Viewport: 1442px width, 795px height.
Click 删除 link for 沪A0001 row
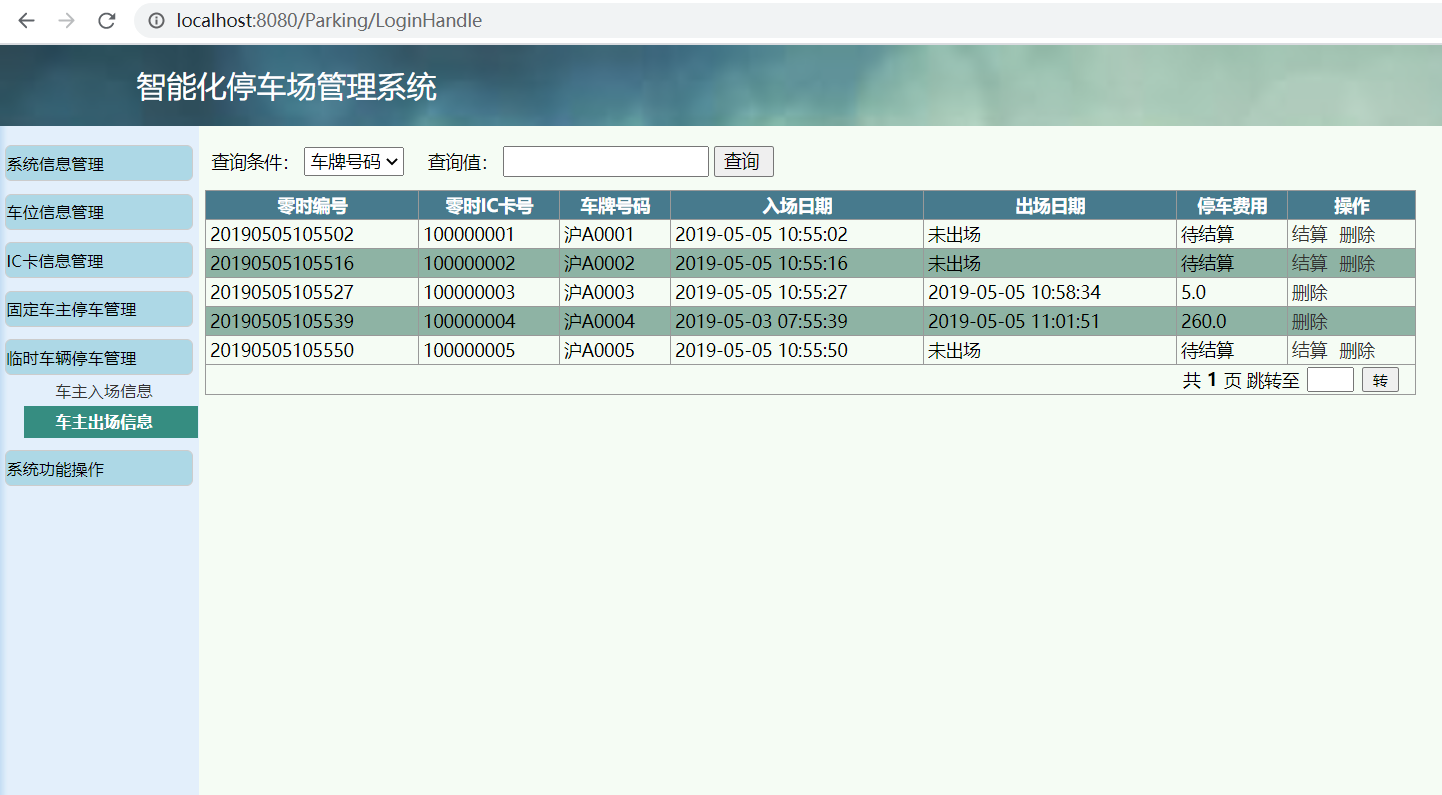click(x=1357, y=234)
